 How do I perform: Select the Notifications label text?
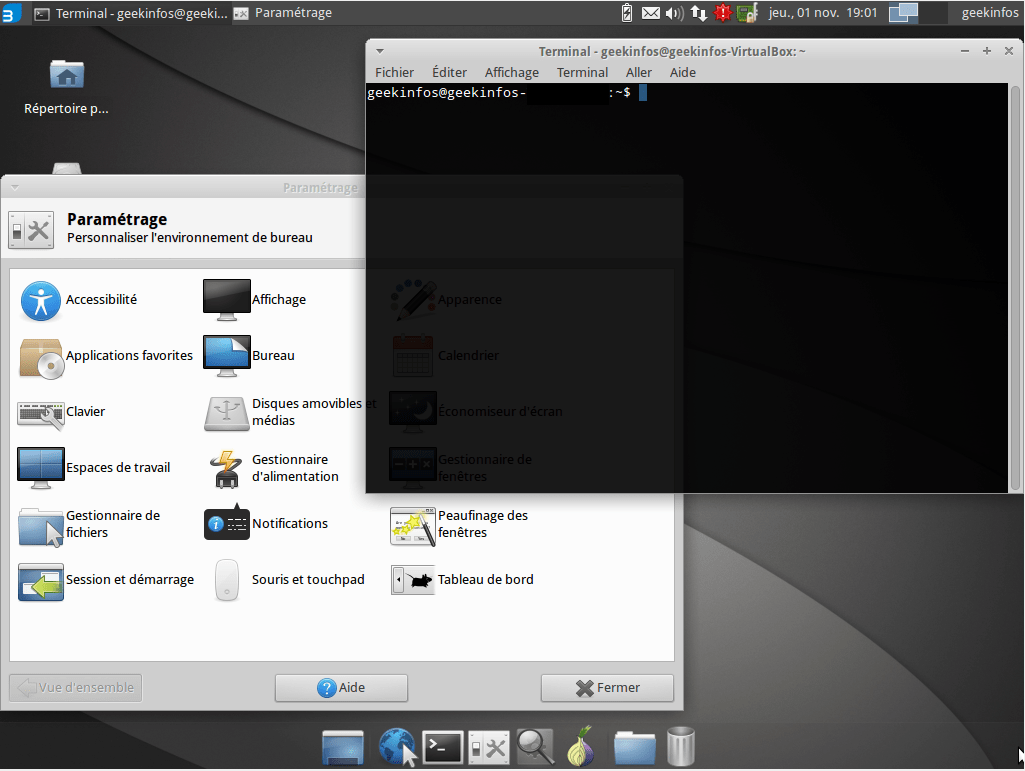click(x=290, y=523)
